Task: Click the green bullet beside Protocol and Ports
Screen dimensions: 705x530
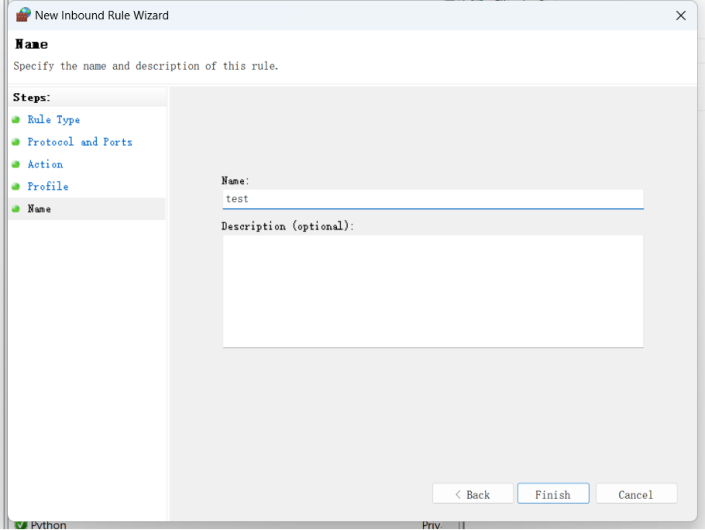Action: (x=16, y=142)
